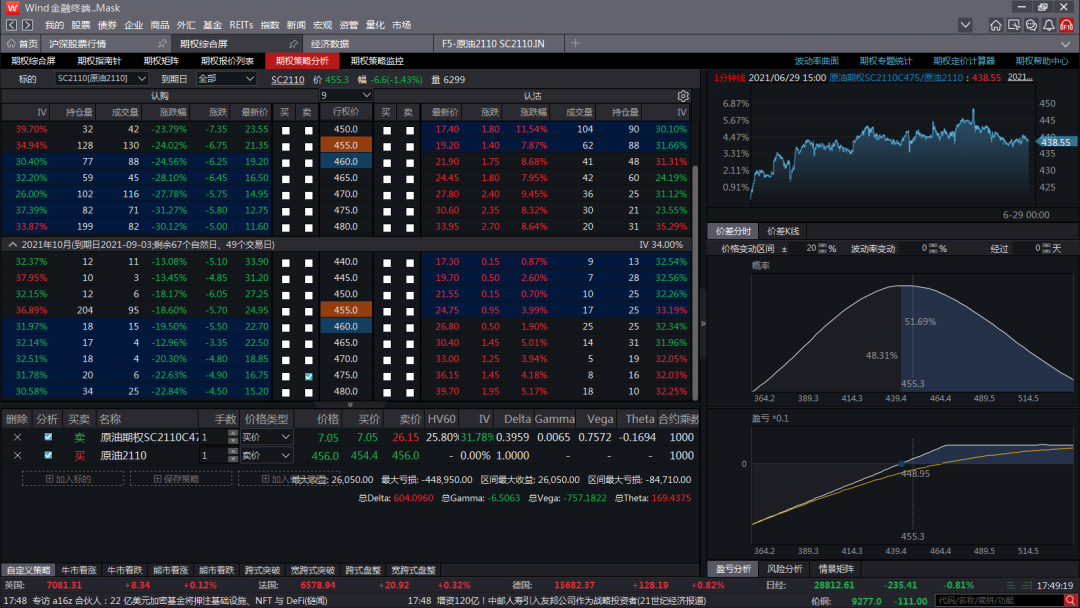Open the home icon in top right

pyautogui.click(x=995, y=25)
